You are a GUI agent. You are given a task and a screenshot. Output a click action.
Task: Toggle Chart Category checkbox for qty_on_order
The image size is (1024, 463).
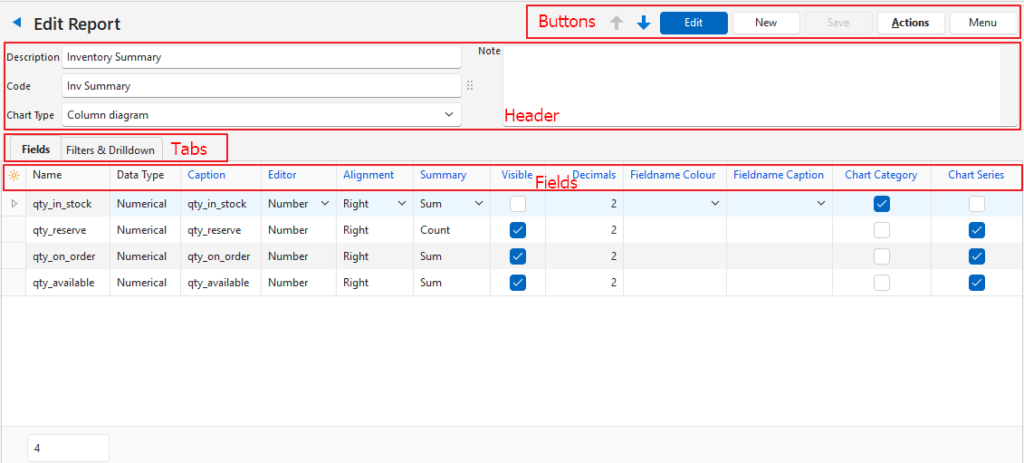click(x=882, y=256)
